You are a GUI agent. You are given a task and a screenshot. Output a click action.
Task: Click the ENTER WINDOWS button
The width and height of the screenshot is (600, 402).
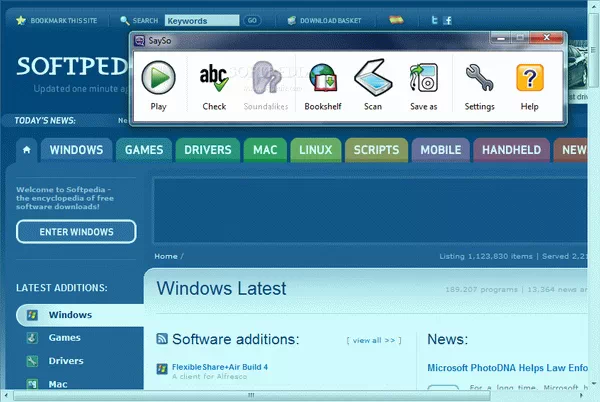click(x=77, y=231)
